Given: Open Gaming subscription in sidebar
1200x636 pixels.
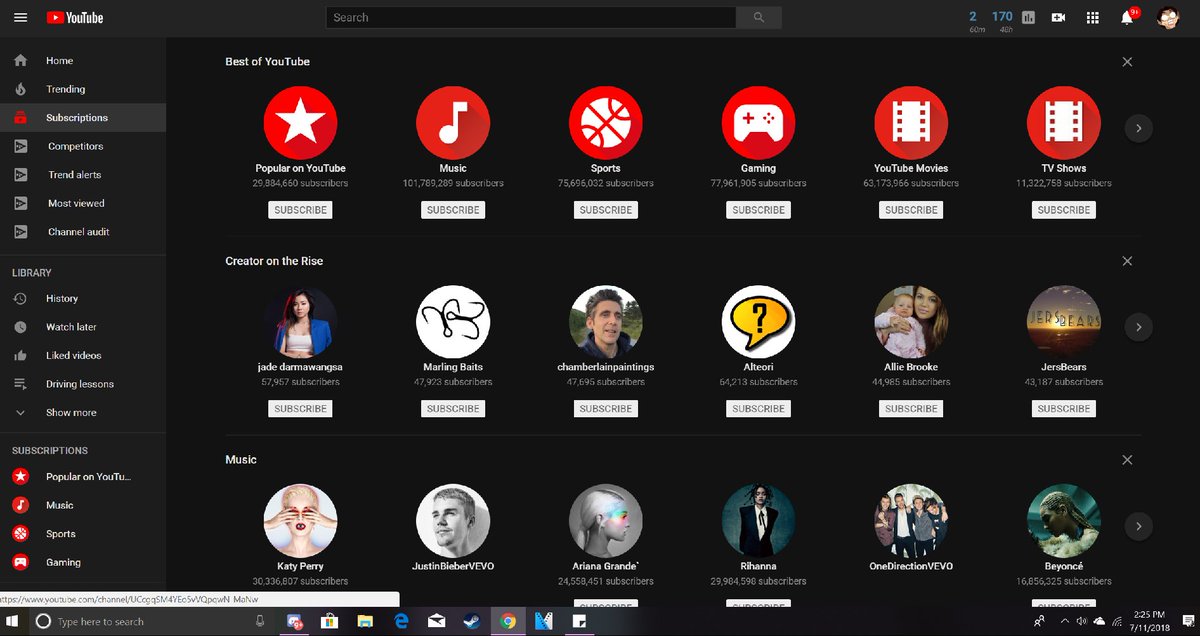Looking at the screenshot, I should 82,562.
